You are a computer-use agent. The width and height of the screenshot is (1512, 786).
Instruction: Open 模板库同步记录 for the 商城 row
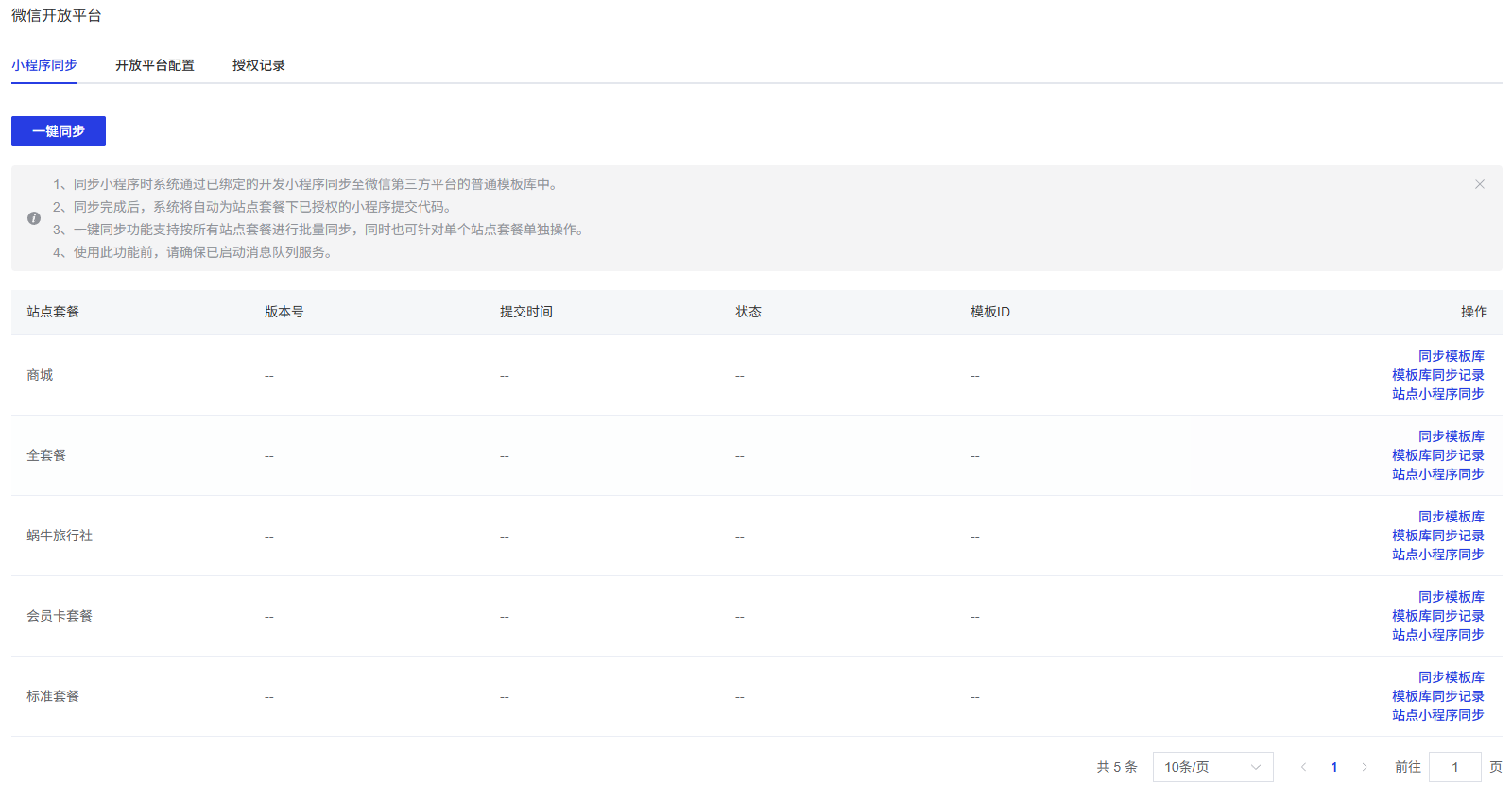tap(1437, 375)
